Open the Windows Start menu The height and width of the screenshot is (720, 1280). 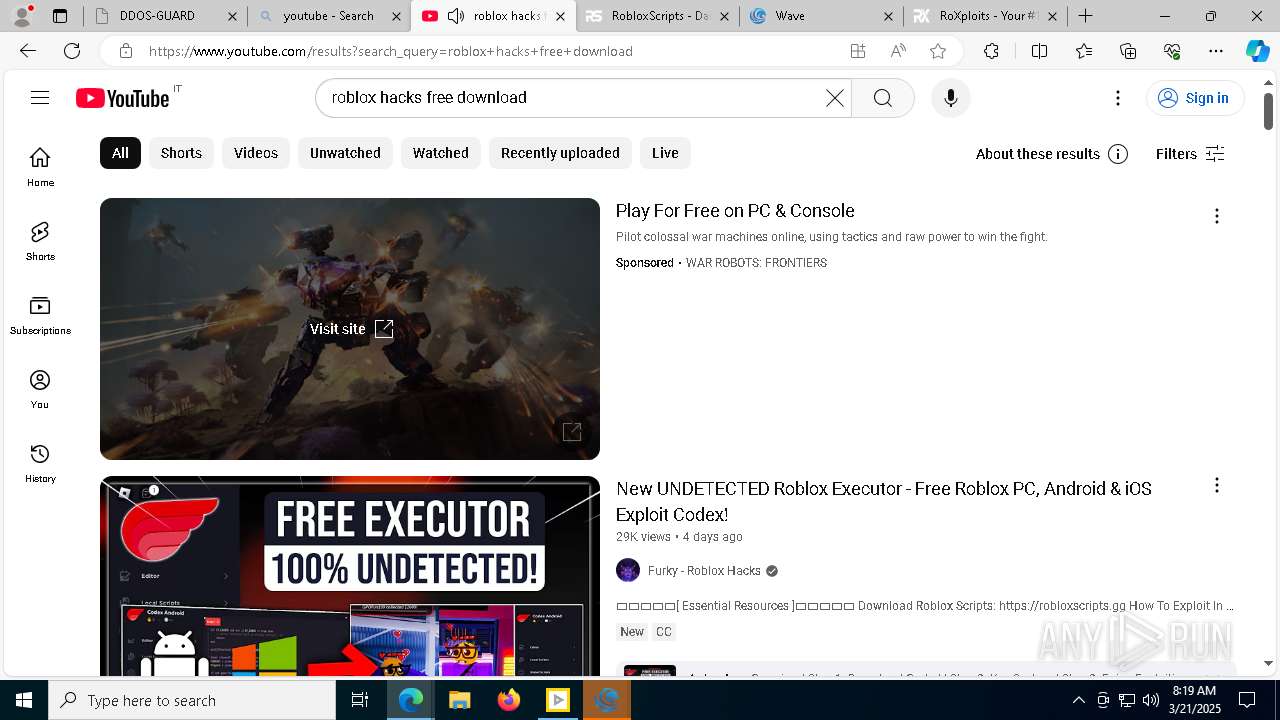point(24,700)
